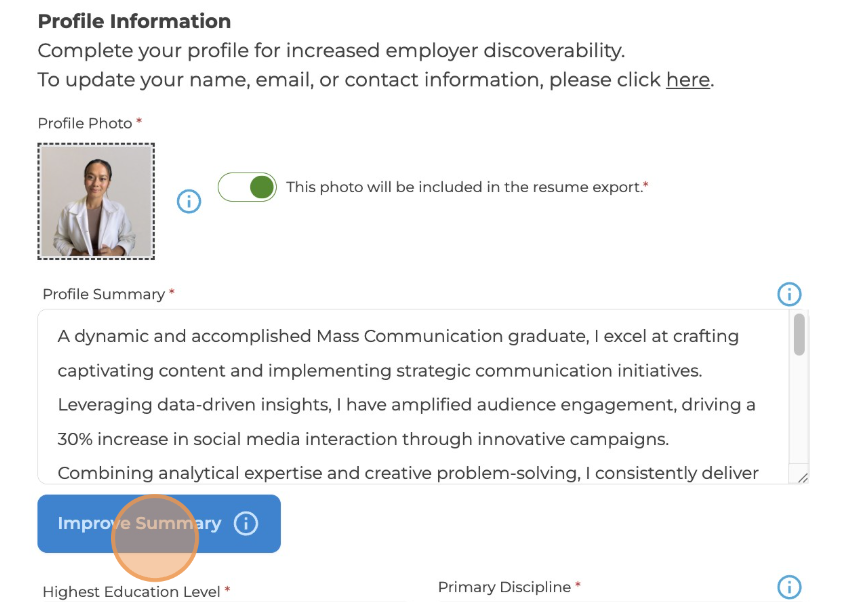The height and width of the screenshot is (602, 858).
Task: Click the "Leveraging data-driven insights" line
Action: [406, 405]
